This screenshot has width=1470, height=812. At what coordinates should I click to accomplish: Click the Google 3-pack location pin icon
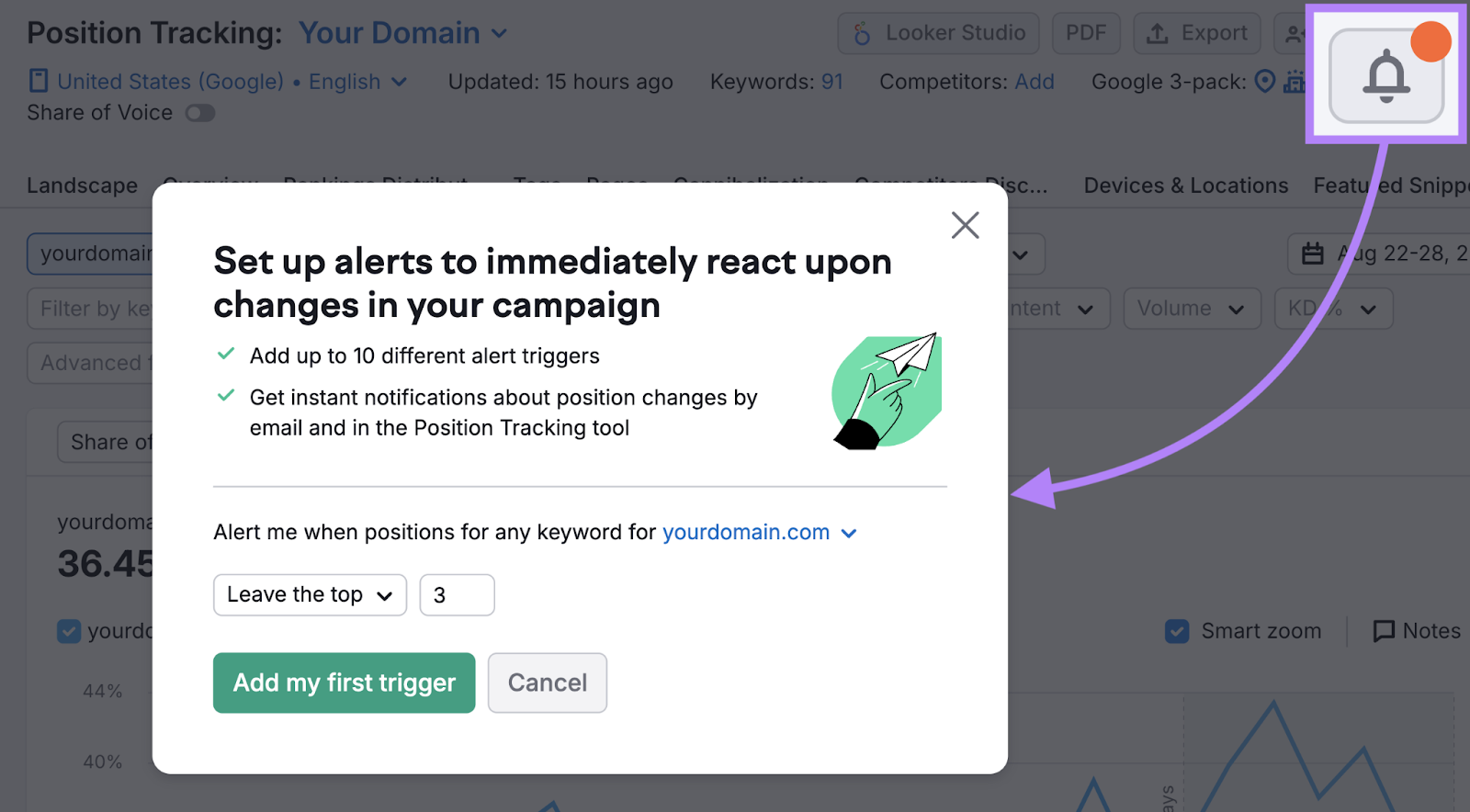(1265, 82)
